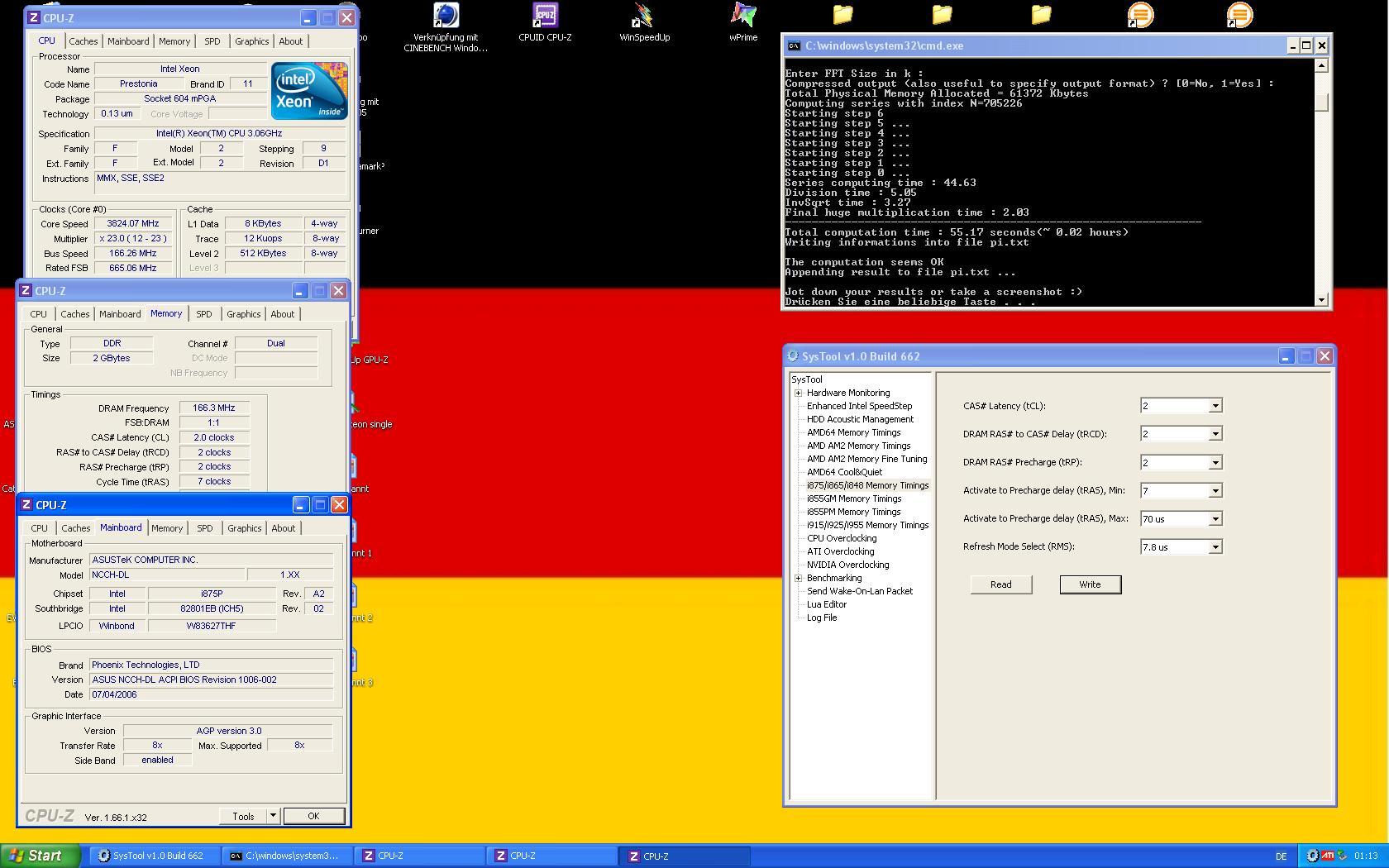Click the cmd.exe title bar icon
This screenshot has height=868, width=1389.
click(794, 46)
